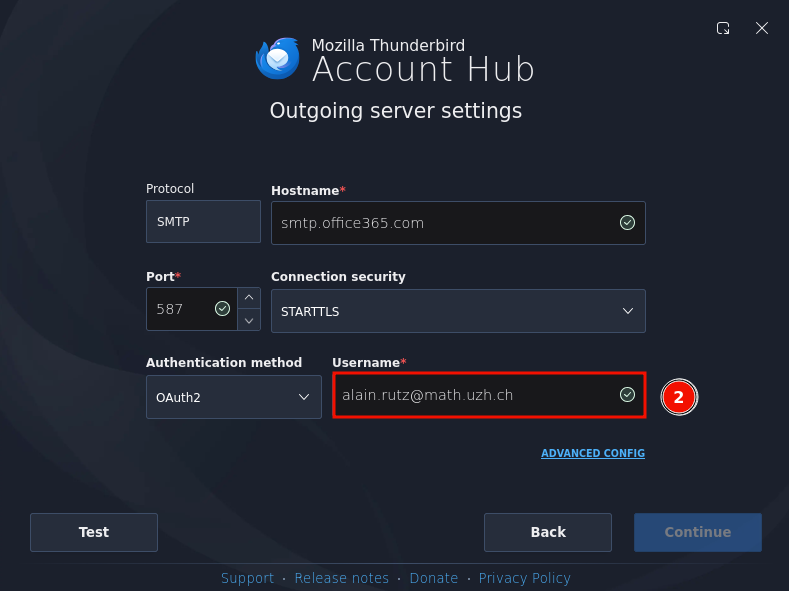Focus the Port number field
Image resolution: width=789 pixels, height=591 pixels.
191,309
